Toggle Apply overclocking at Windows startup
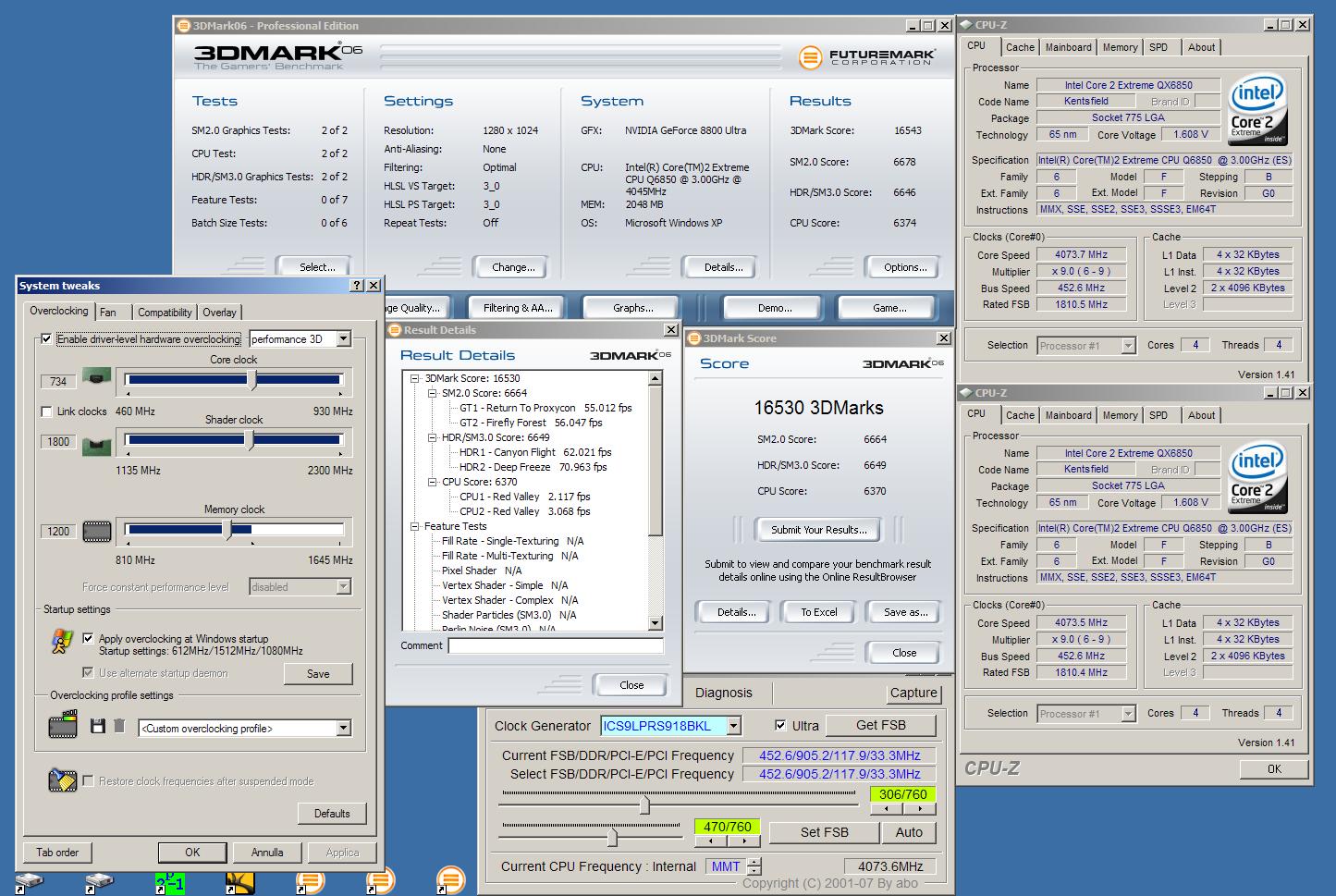Viewport: 1336px width, 896px height. coord(88,638)
